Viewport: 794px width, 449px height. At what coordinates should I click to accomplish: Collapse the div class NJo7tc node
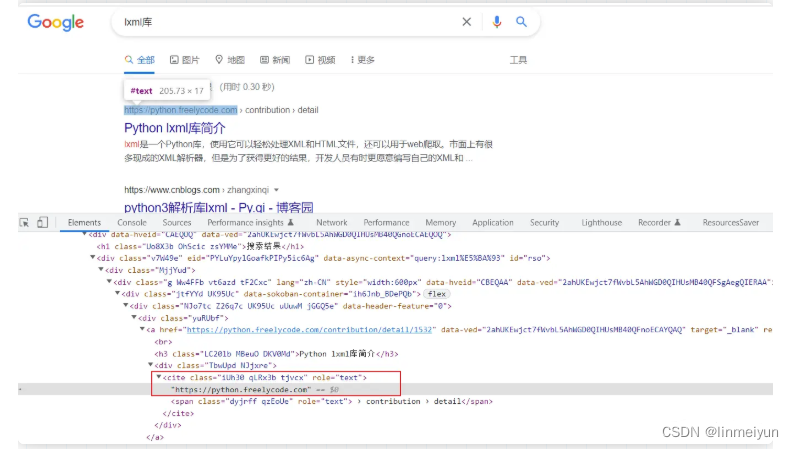click(126, 306)
